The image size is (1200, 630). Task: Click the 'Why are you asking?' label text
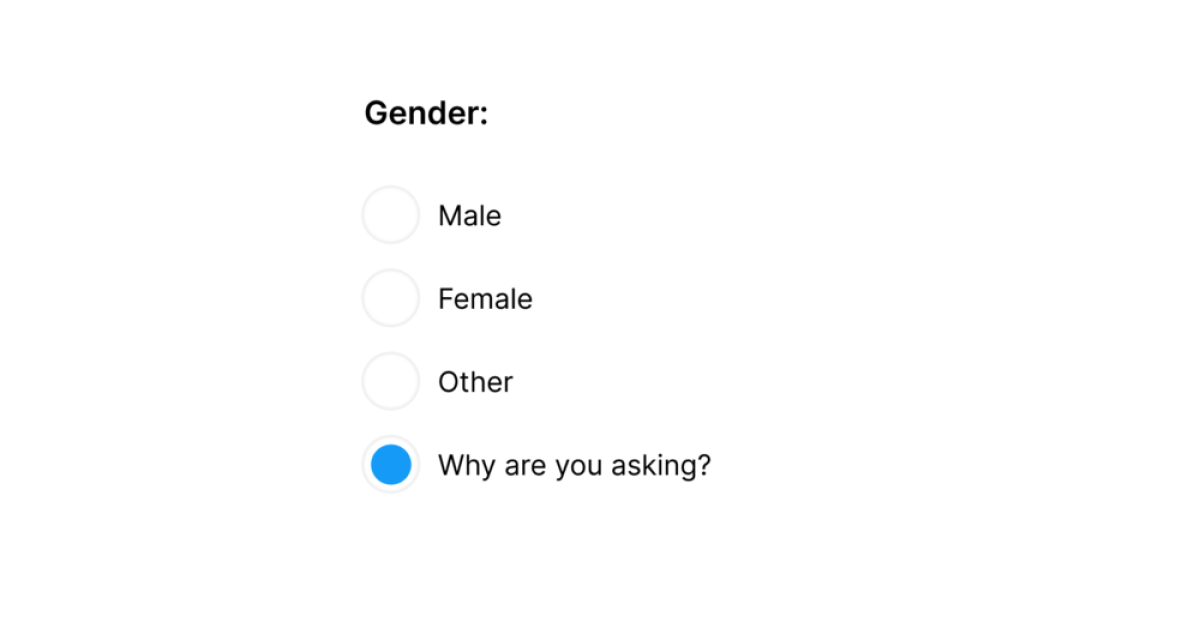(574, 465)
